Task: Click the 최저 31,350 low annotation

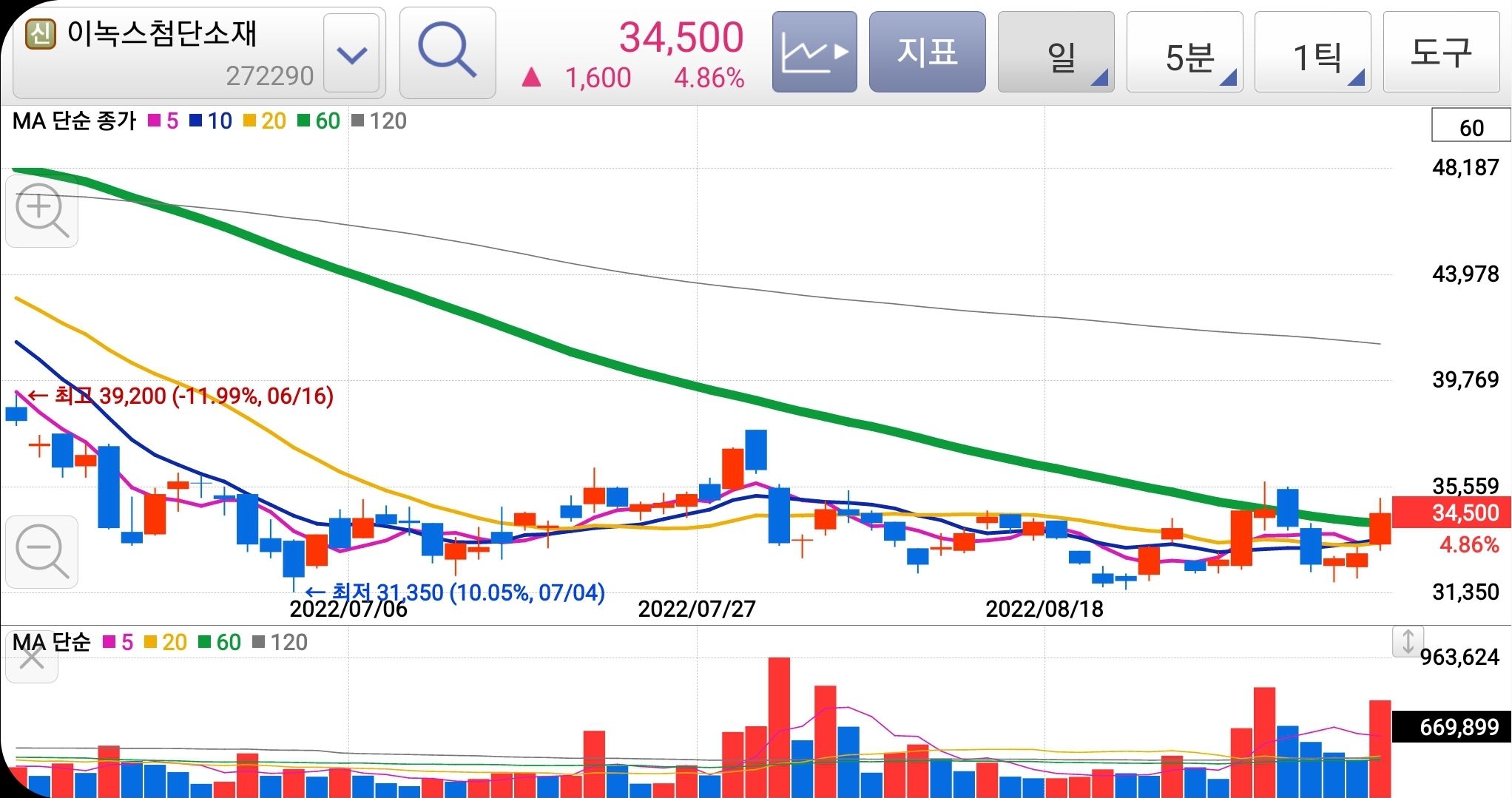Action: [456, 592]
